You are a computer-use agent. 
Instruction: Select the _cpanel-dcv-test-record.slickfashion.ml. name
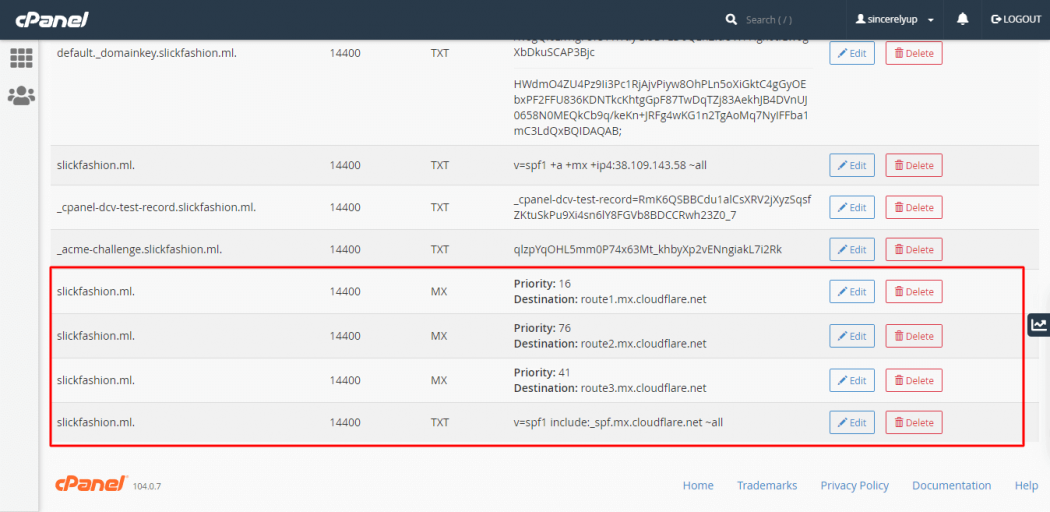coord(156,207)
